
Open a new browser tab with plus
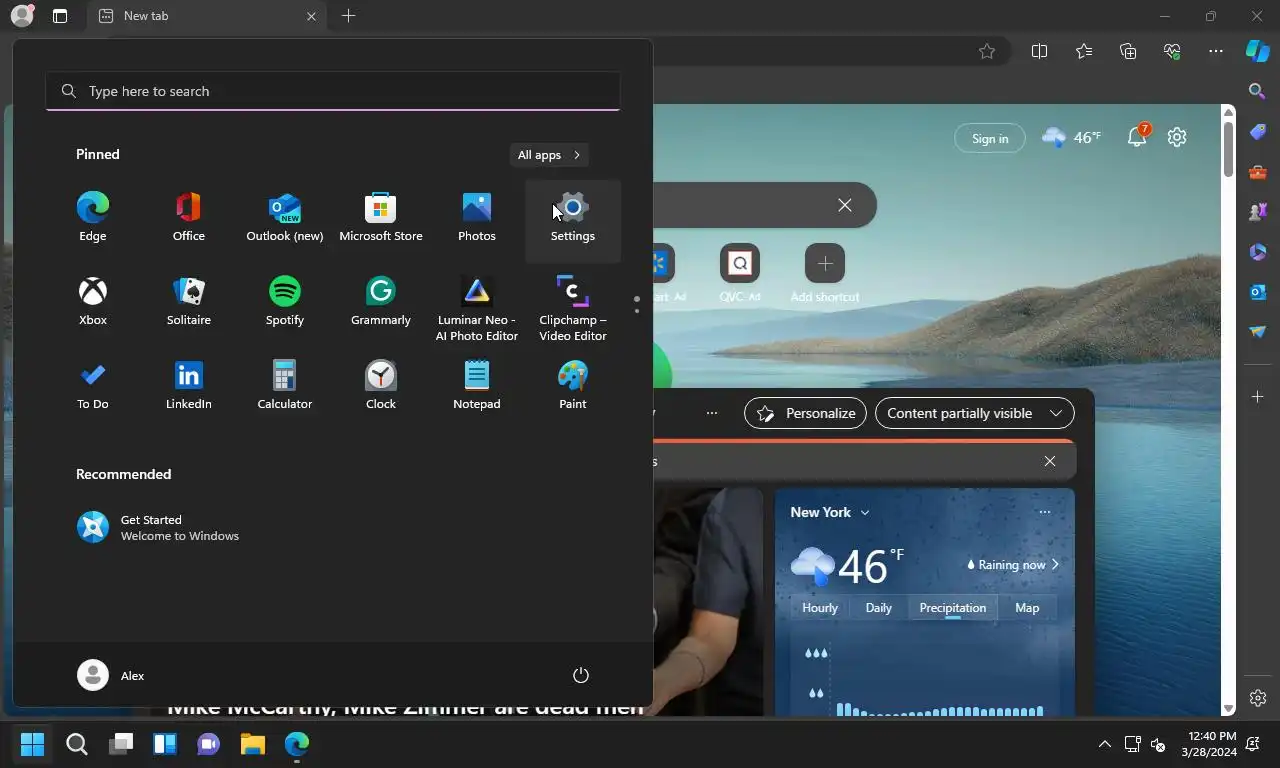[348, 16]
